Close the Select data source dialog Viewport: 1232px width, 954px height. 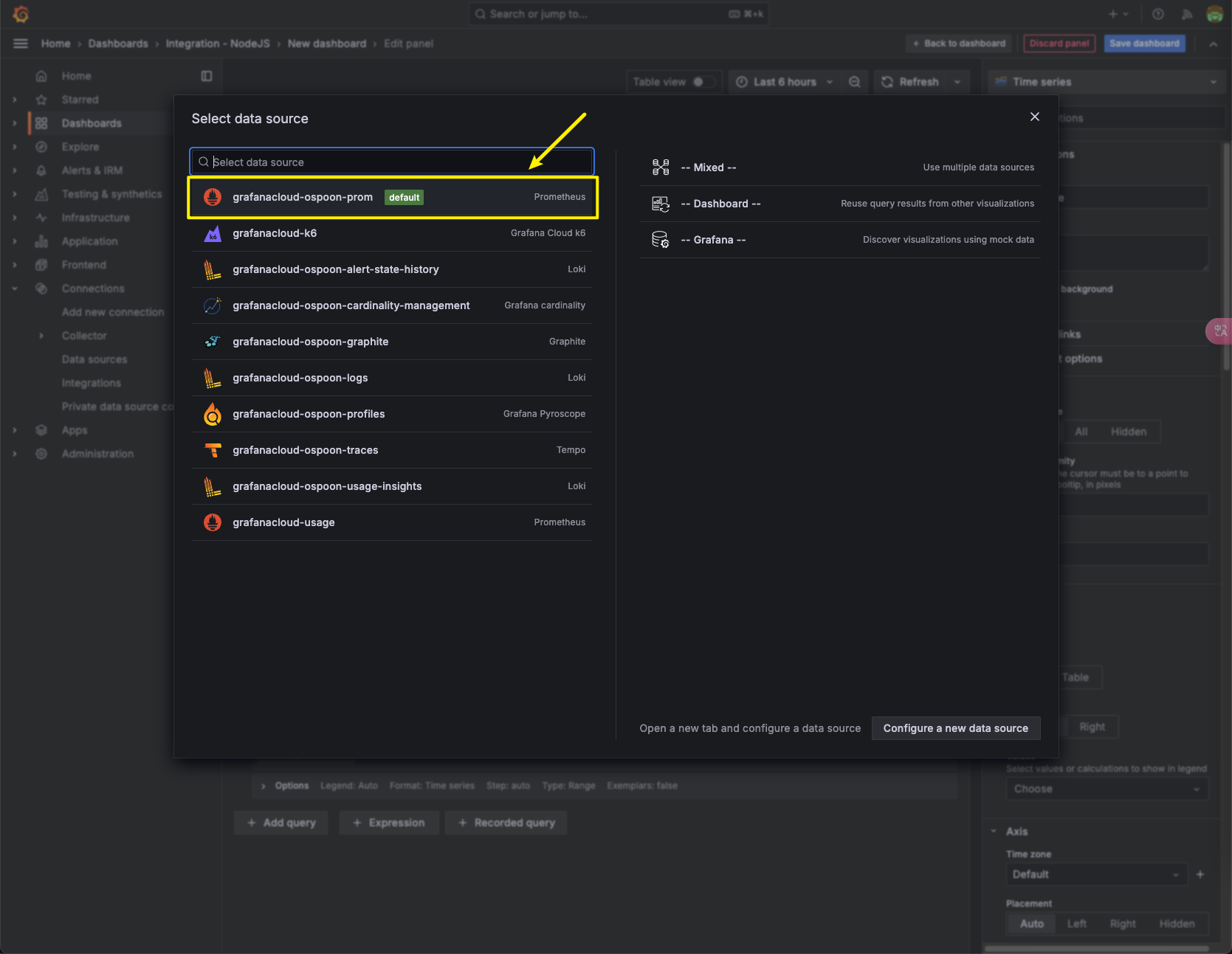point(1035,117)
